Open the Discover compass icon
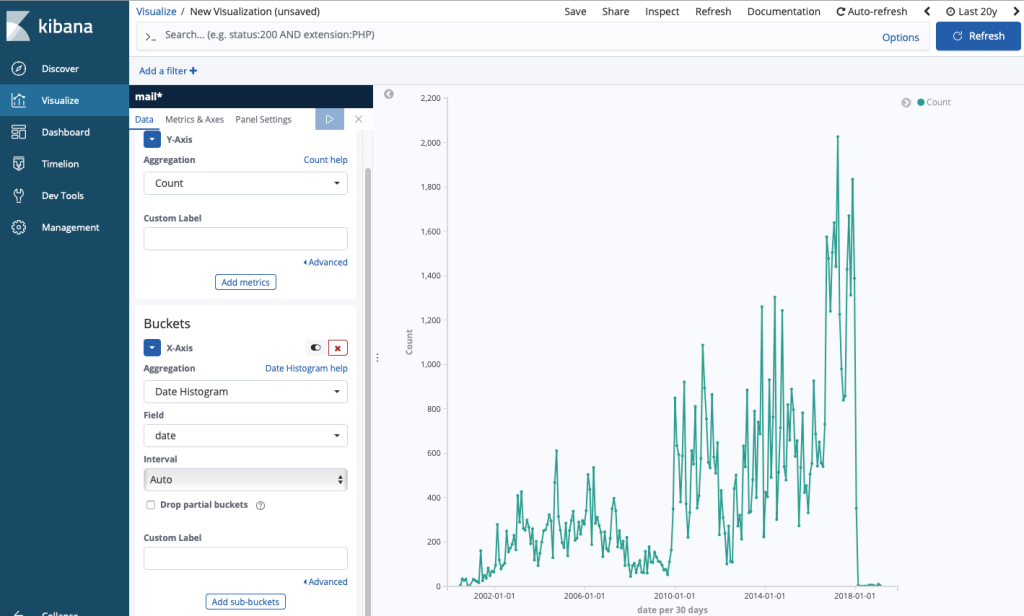The height and width of the screenshot is (616, 1024). point(19,69)
